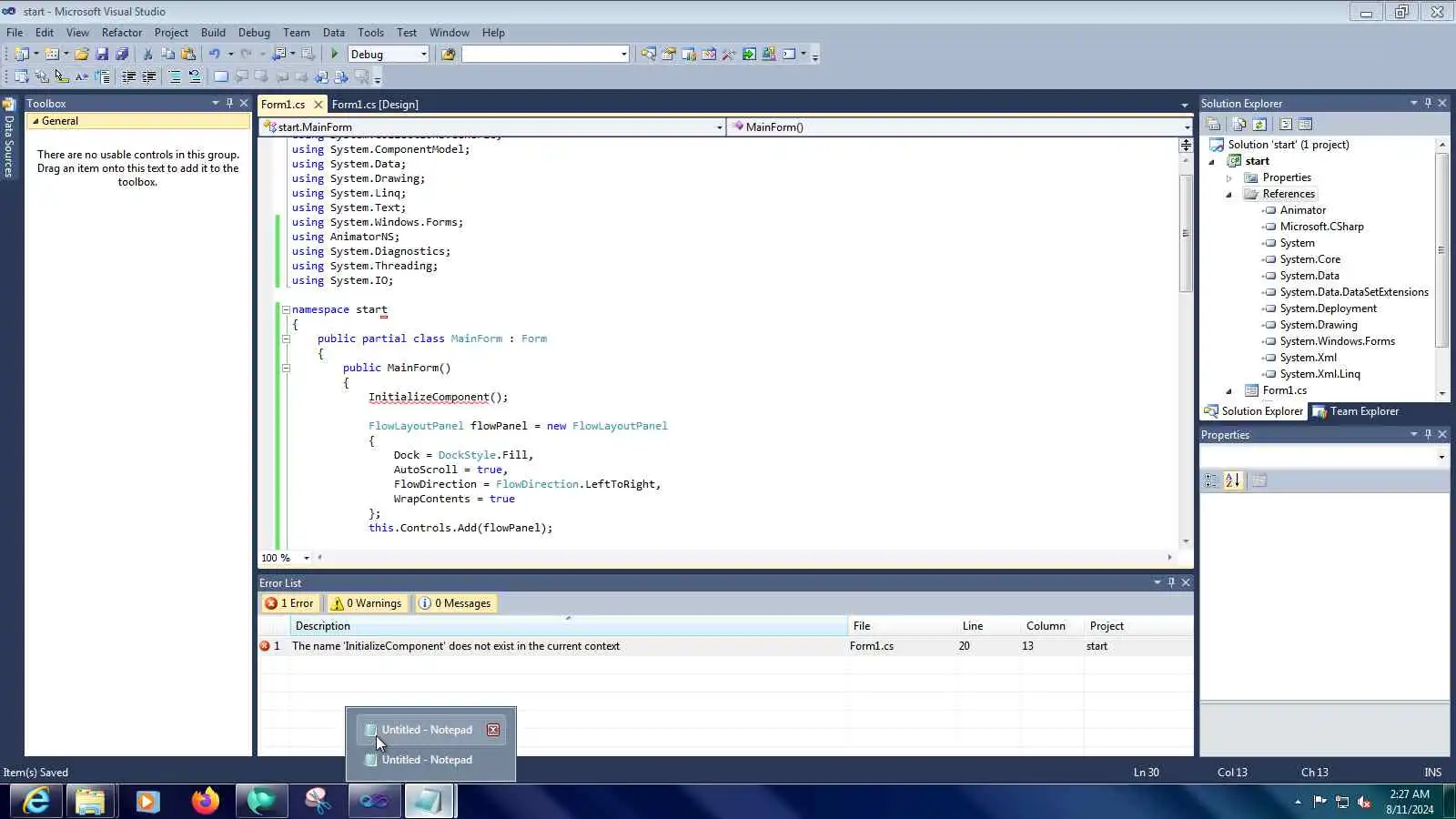Click the Decrease Indent icon
This screenshot has width=1456, height=819.
(129, 76)
